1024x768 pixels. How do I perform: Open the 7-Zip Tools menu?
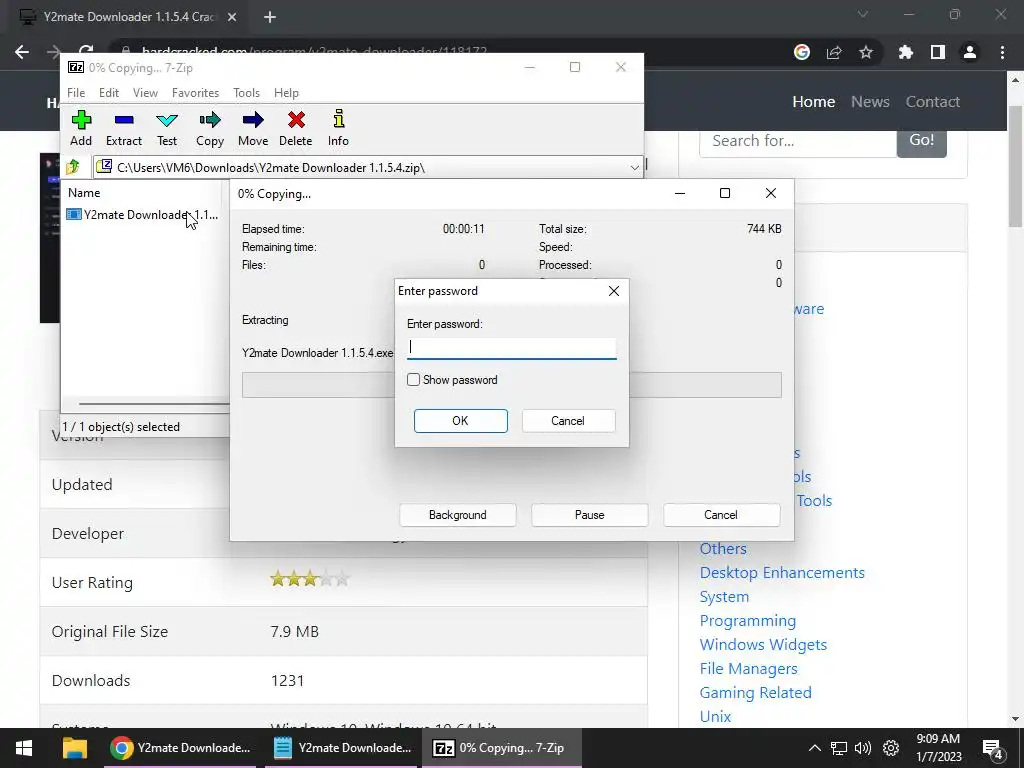tap(246, 93)
